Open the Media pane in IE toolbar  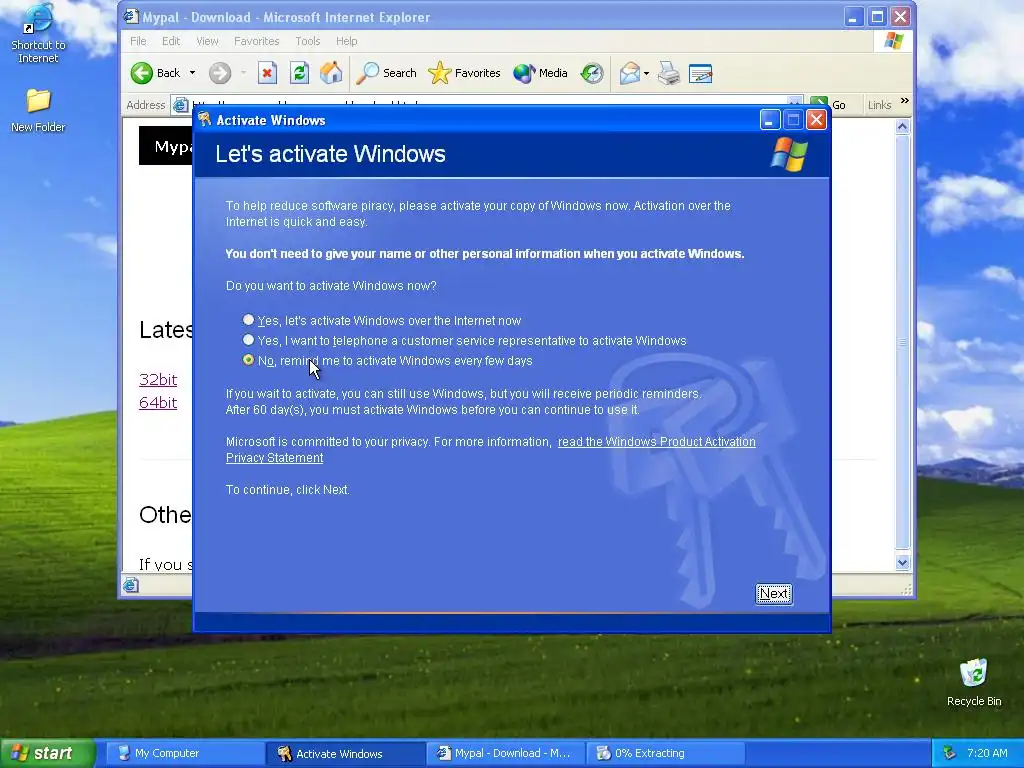(x=540, y=73)
